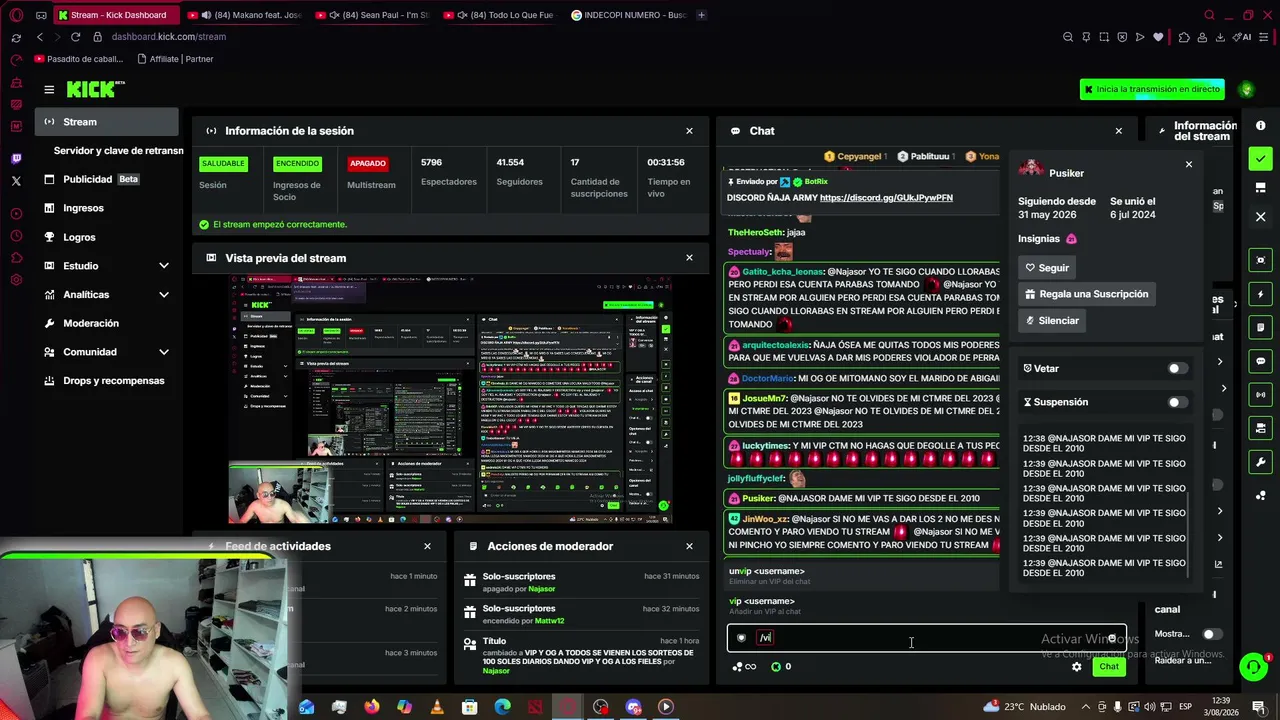
Task: Select the 'vip <username>' command suggestion
Action: coord(863,605)
